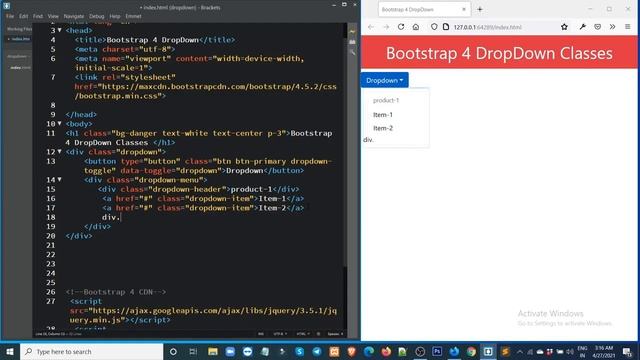Click the Windows search box on taskbar
The width and height of the screenshot is (640, 360).
[x=92, y=351]
